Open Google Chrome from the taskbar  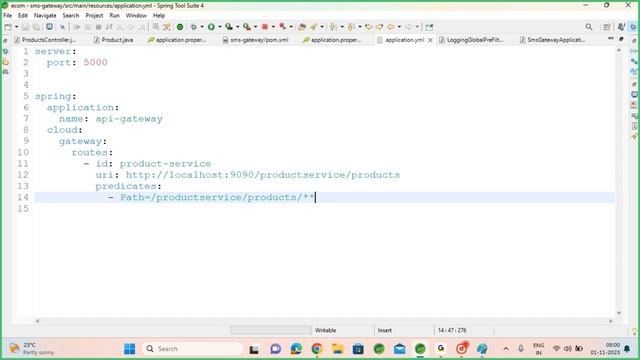[317, 349]
